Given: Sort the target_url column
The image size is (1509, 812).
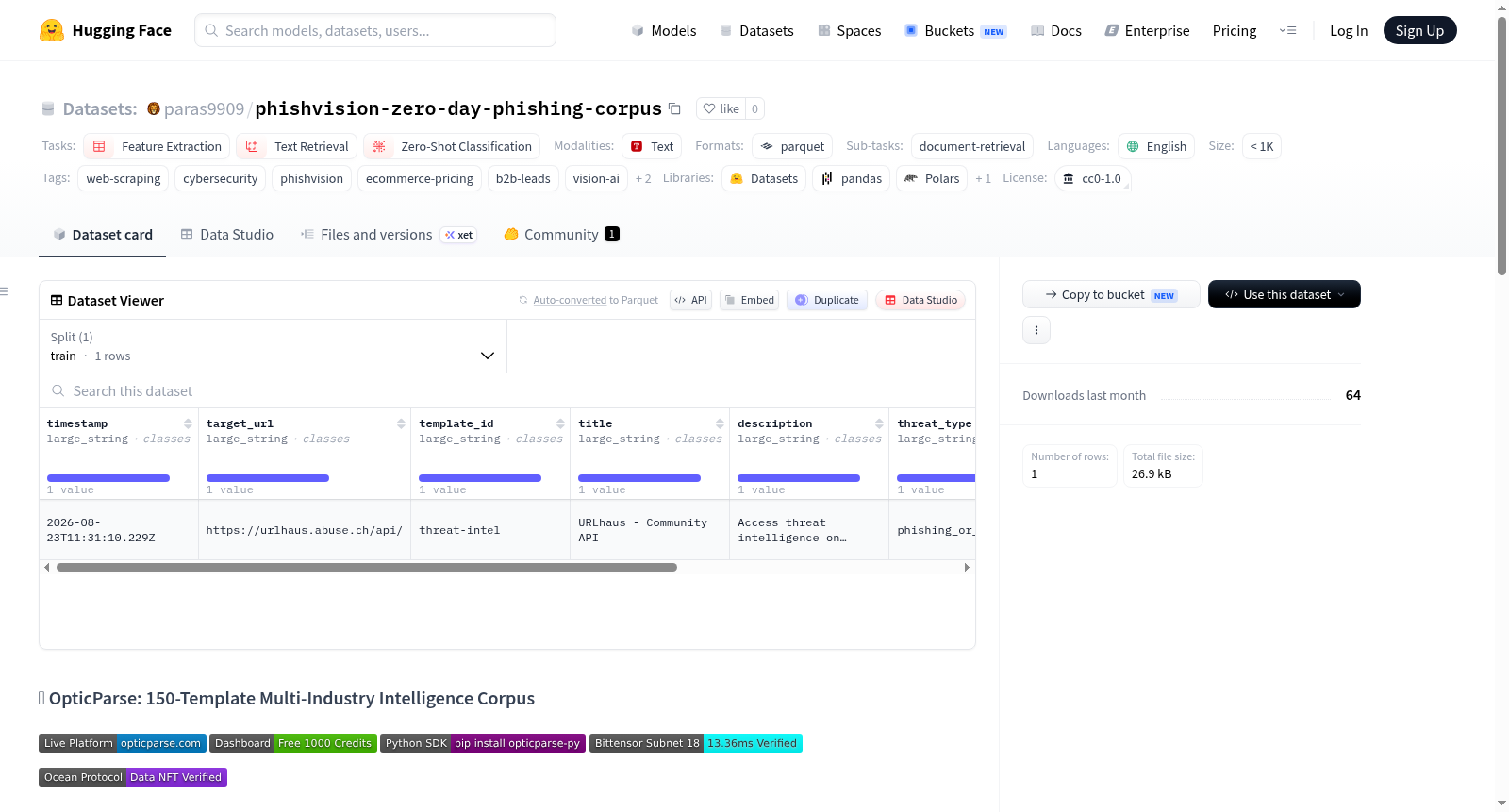Looking at the screenshot, I should (401, 423).
